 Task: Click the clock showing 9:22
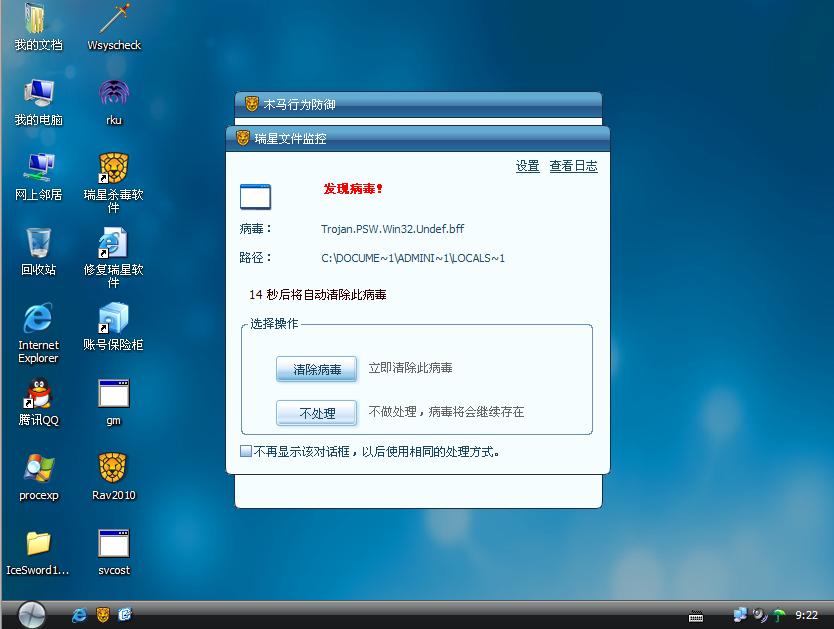(x=806, y=615)
